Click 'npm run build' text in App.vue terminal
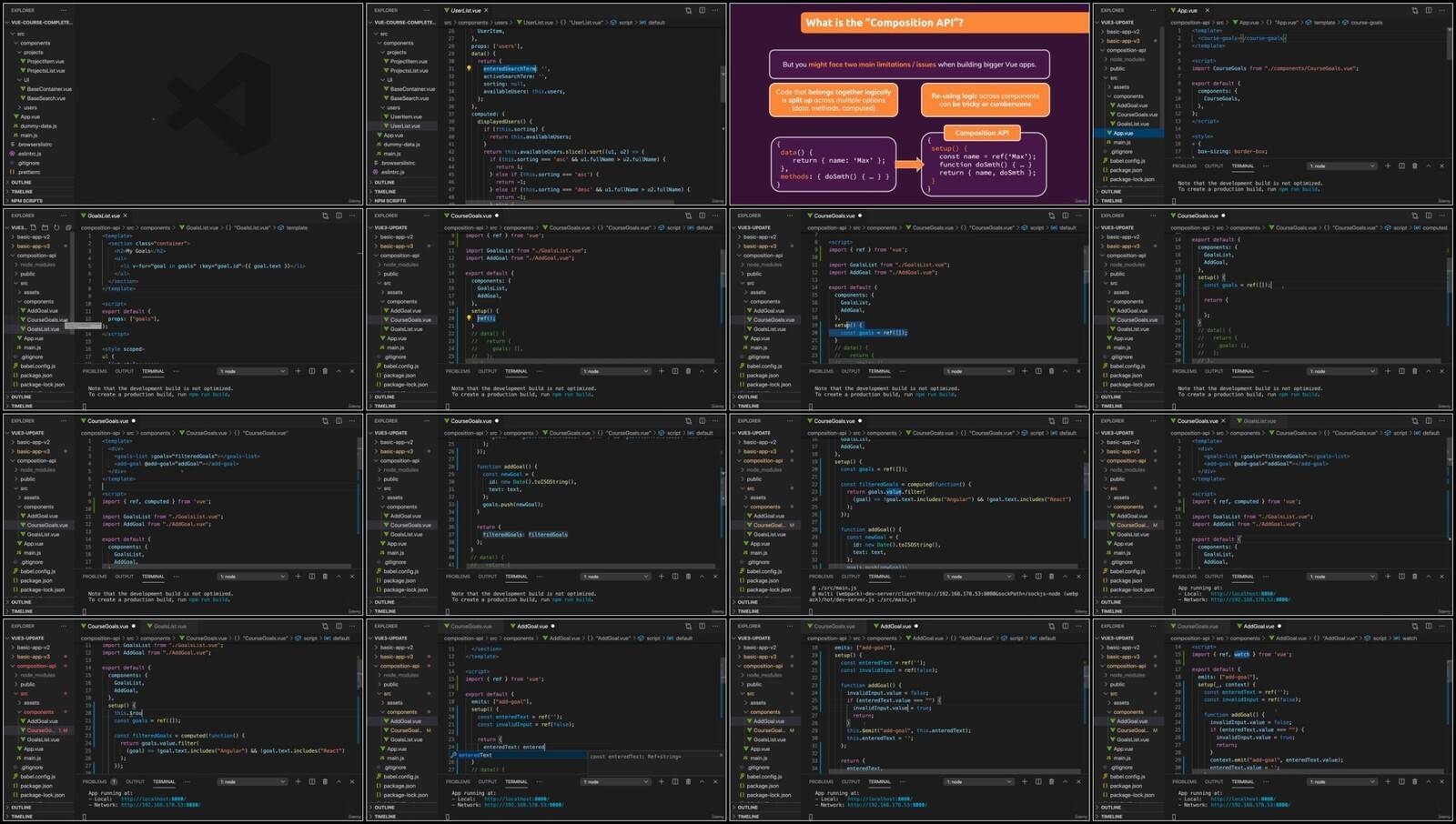Image resolution: width=1456 pixels, height=824 pixels. click(1299, 189)
